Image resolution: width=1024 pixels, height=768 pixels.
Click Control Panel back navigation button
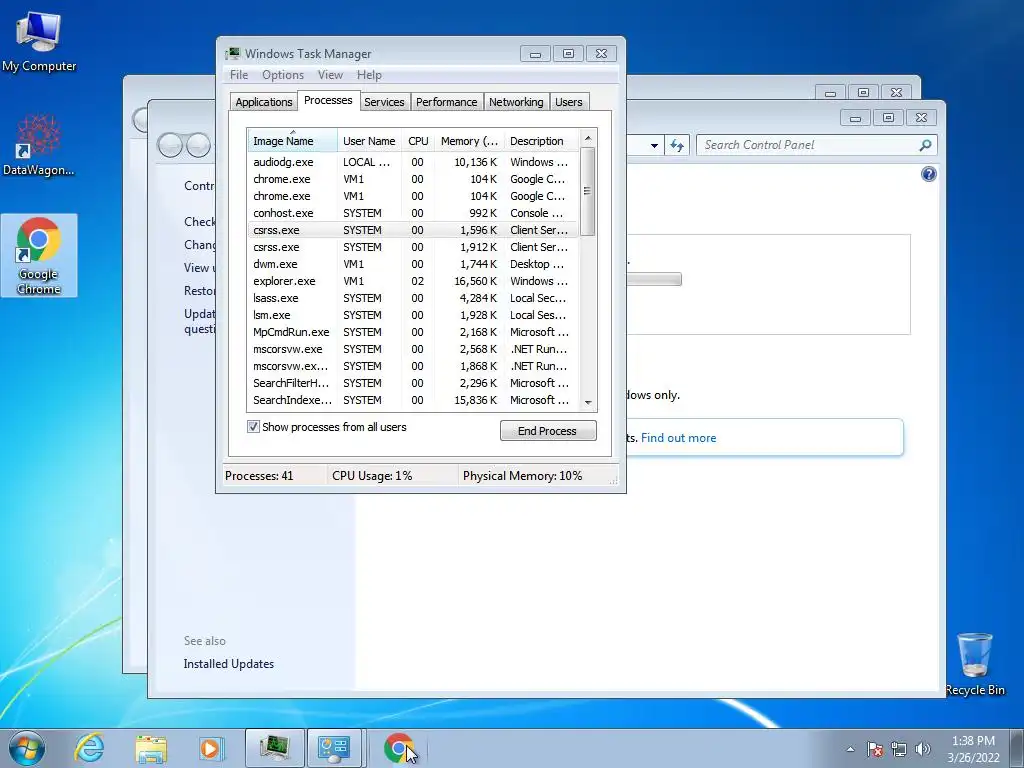click(x=170, y=144)
